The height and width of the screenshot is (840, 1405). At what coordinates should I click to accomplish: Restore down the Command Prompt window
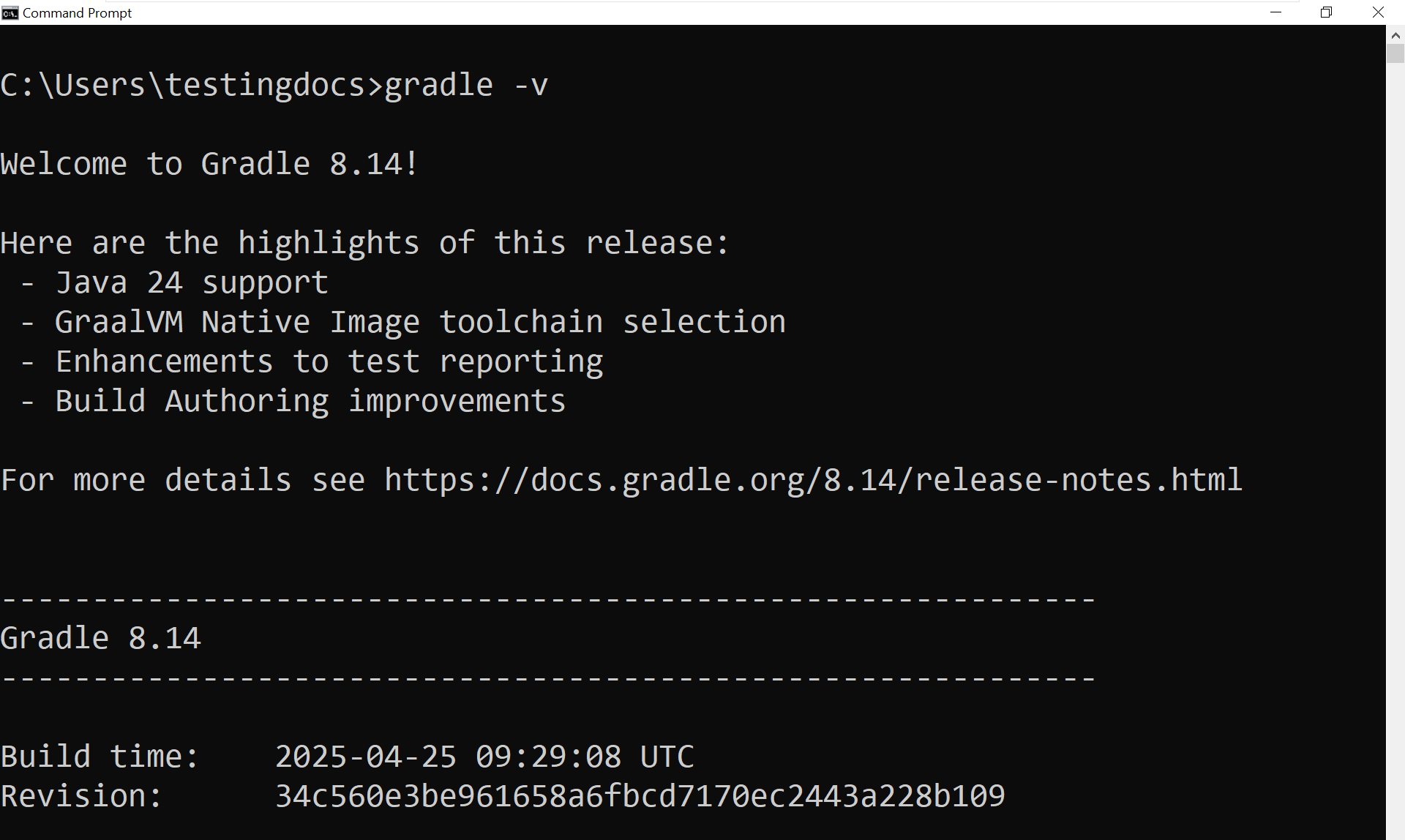[x=1326, y=12]
